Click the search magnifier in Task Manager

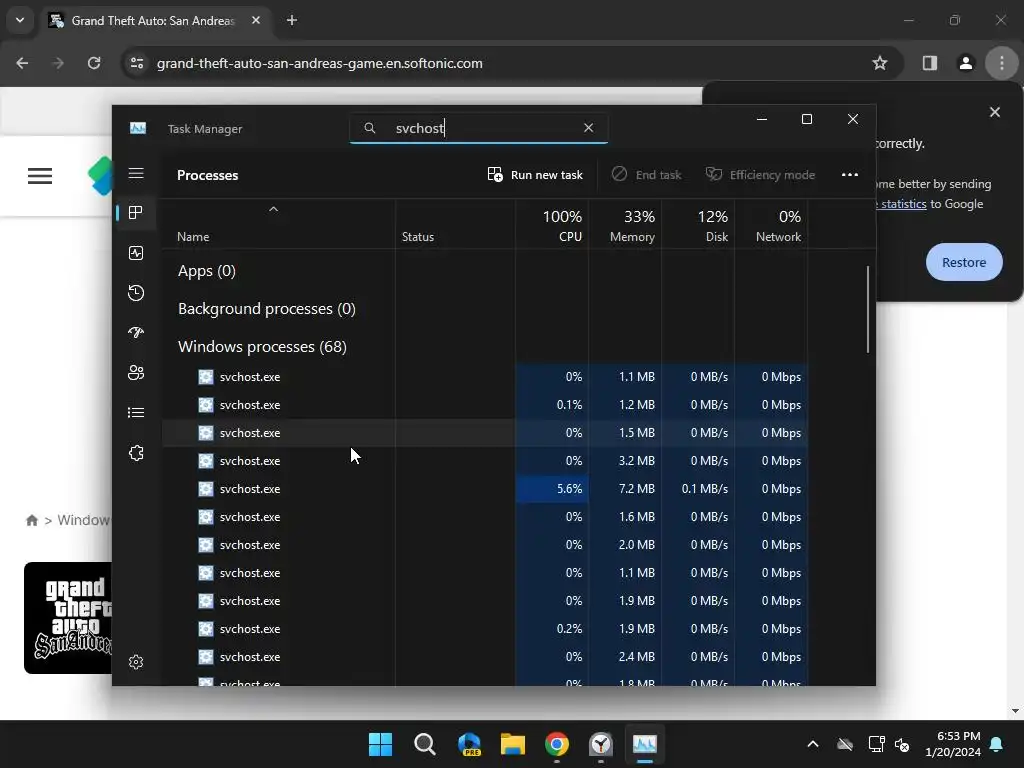(x=370, y=128)
